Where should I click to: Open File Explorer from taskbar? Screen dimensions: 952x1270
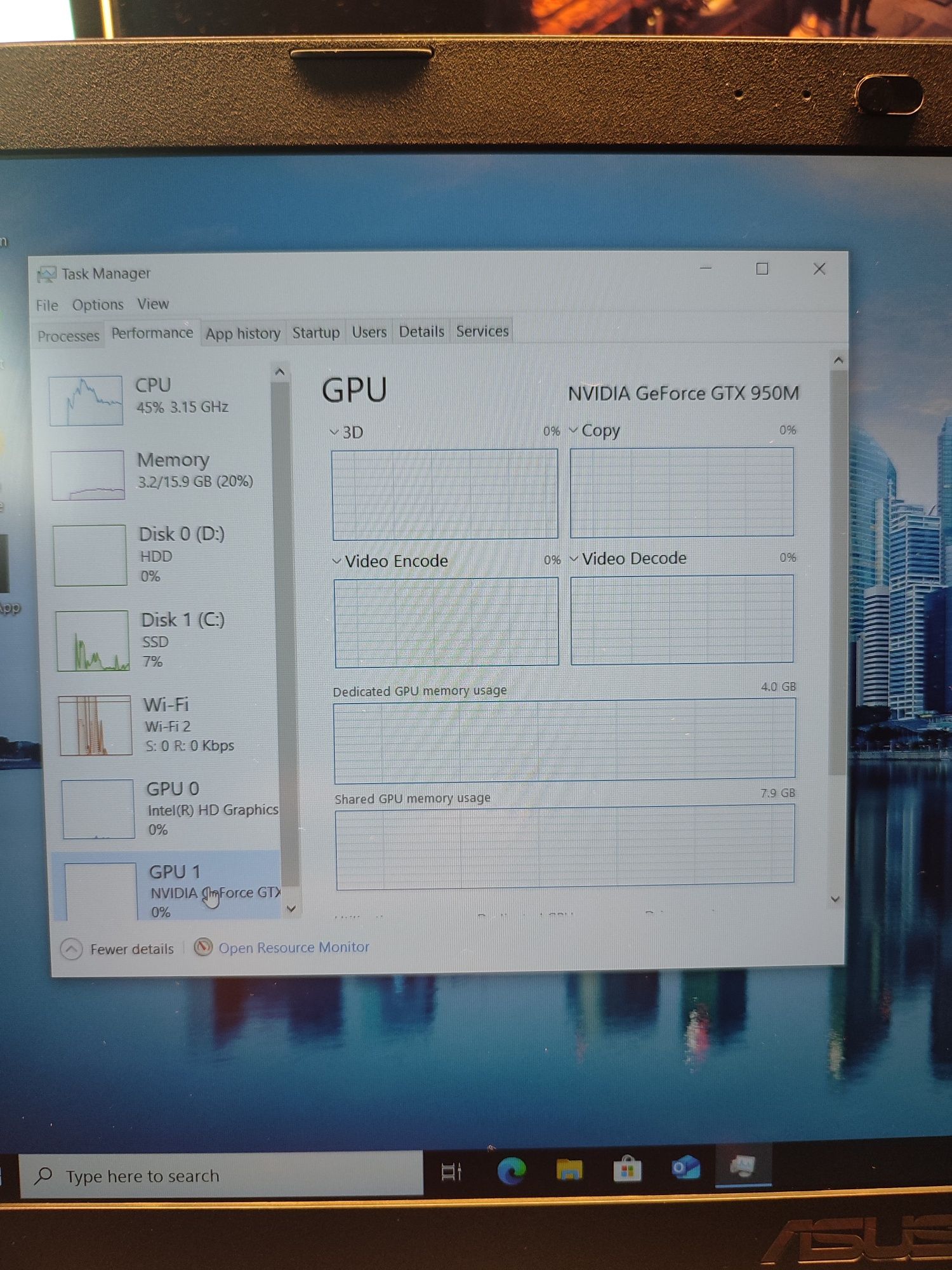click(569, 1170)
